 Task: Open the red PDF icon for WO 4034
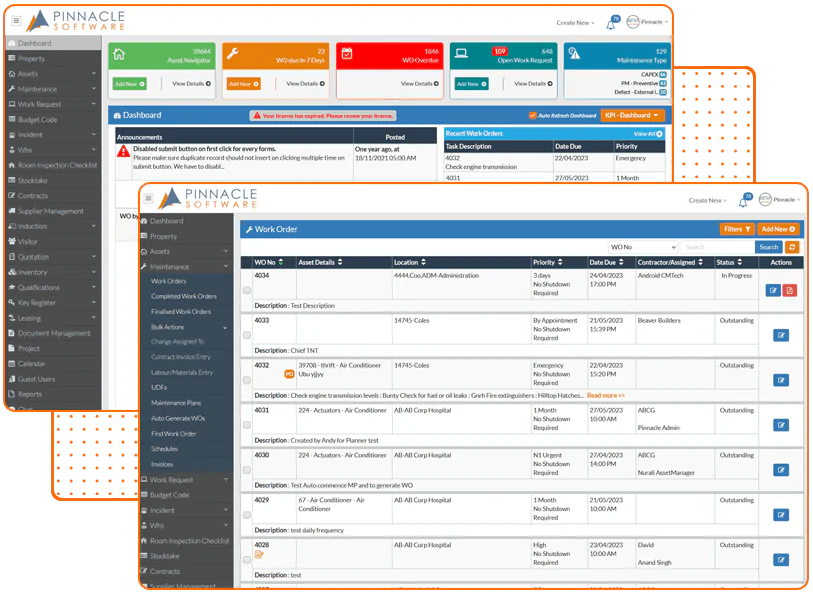[x=790, y=290]
